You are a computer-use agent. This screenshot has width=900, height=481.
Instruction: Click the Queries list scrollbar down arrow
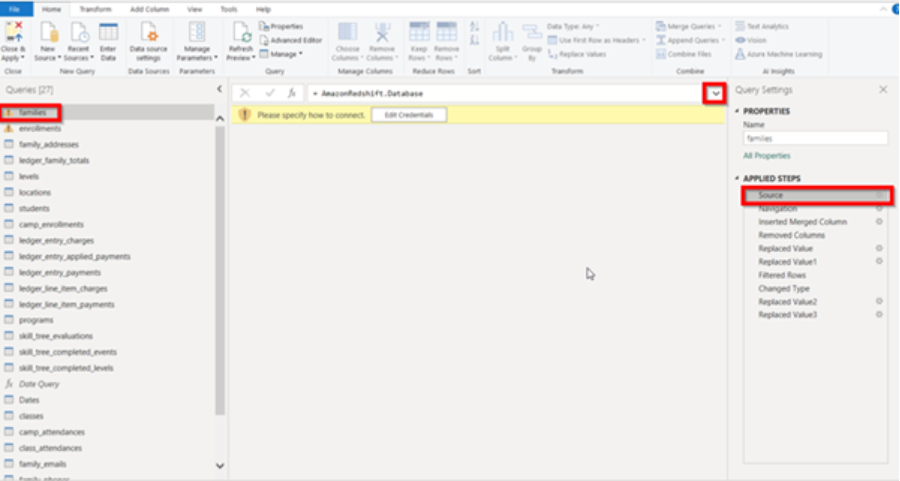click(x=220, y=466)
